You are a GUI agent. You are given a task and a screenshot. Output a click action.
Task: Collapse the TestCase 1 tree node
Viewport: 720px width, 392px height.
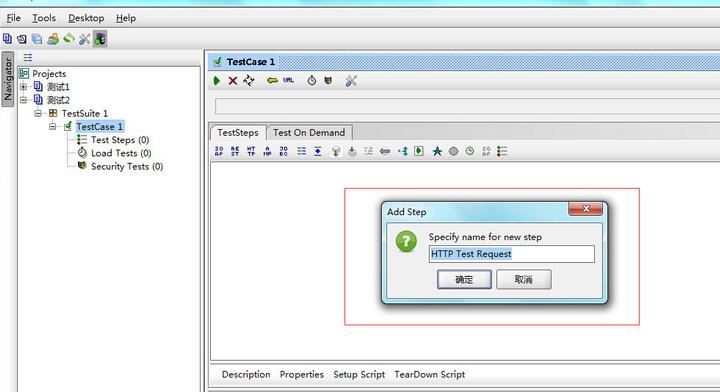pos(53,126)
